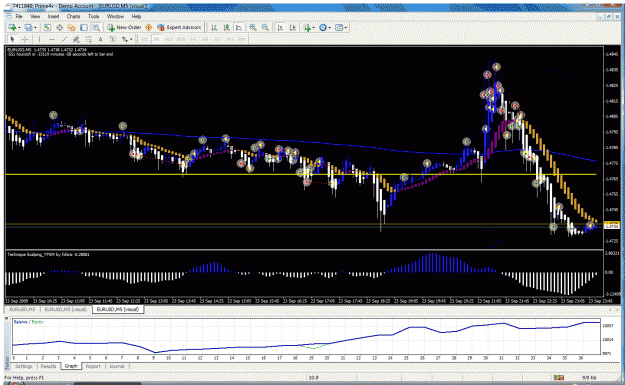Open a new chart via toolbar icon
Screen dimensions: 625x385
pos(12,28)
